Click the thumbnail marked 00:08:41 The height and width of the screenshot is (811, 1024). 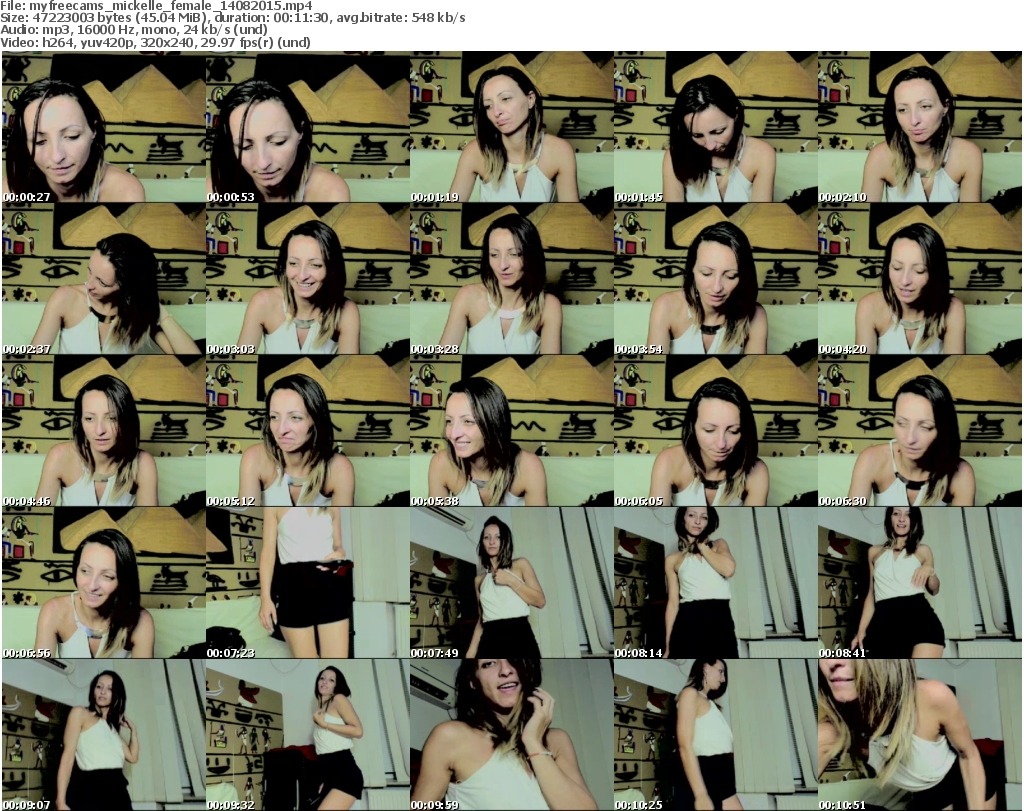(x=920, y=583)
